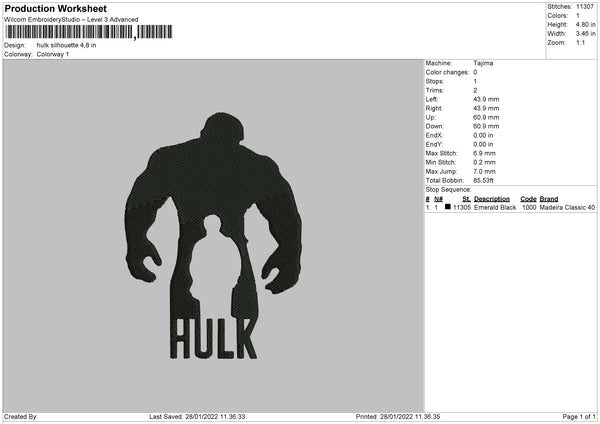Click the Max Jump value 7.0 mm
This screenshot has height=424, width=600.
coord(484,171)
